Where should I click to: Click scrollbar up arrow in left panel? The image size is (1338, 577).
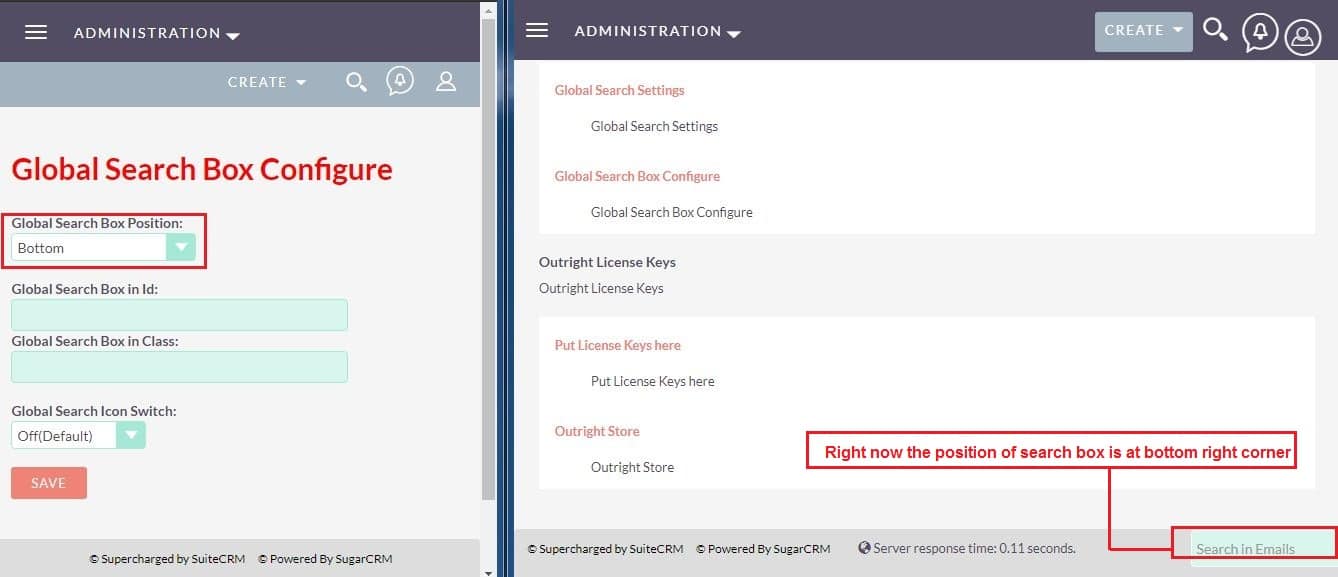click(x=488, y=9)
